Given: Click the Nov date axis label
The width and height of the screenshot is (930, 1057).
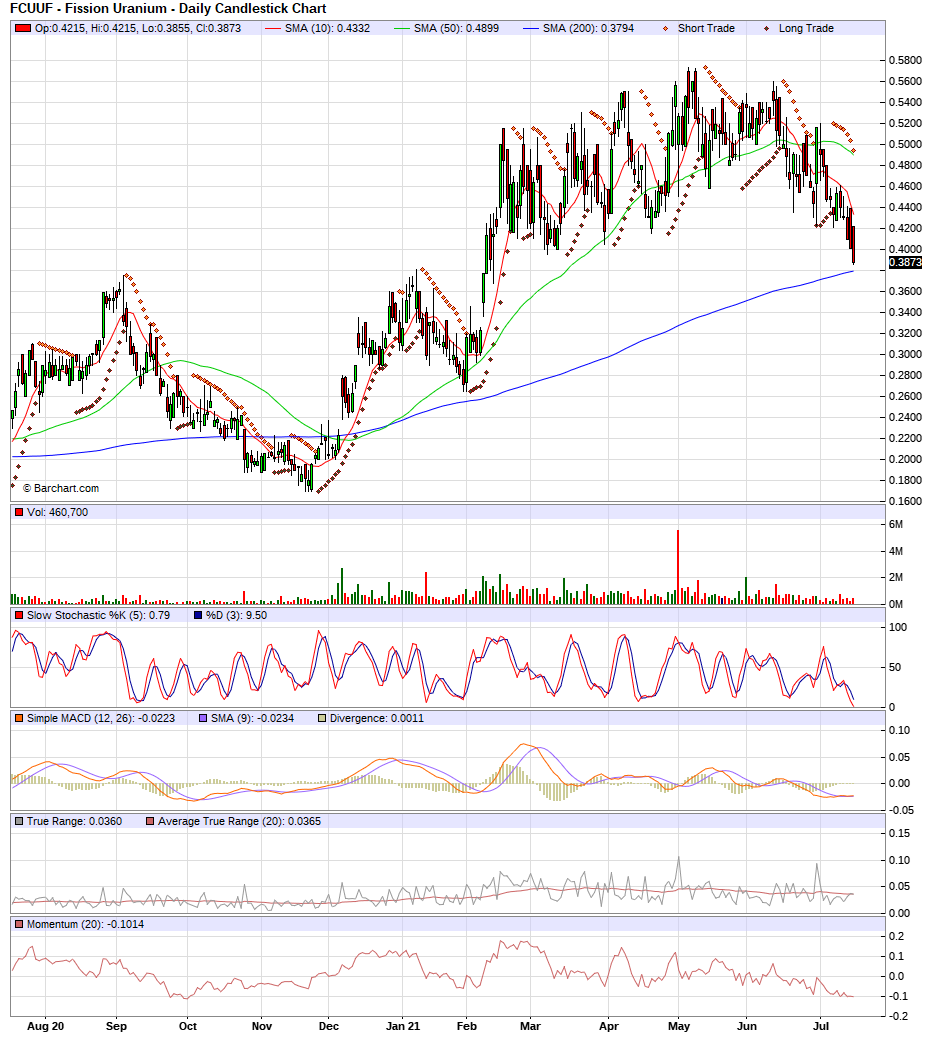Looking at the screenshot, I should tap(261, 1027).
